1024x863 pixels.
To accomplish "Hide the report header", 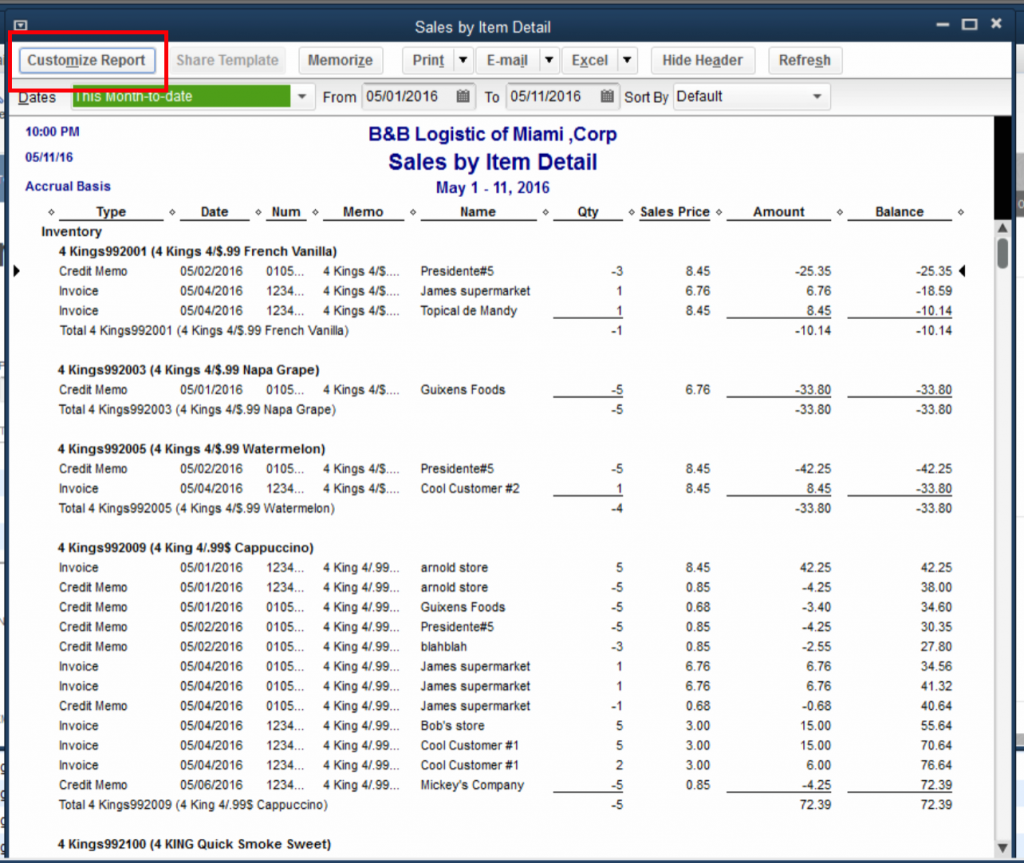I will (702, 60).
